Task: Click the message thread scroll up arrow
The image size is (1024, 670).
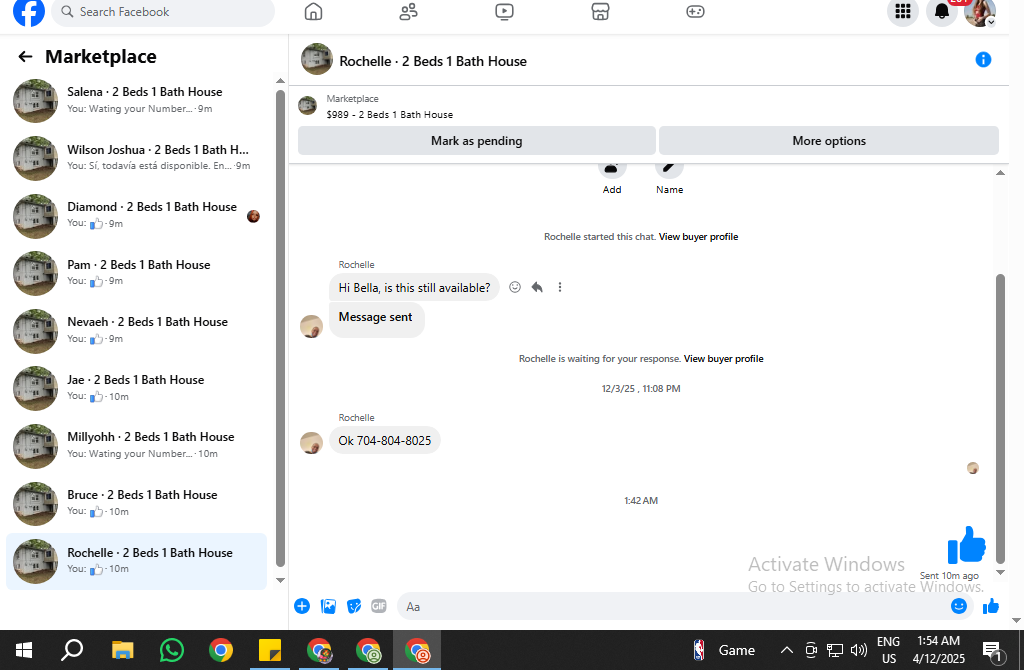Action: 1000,172
